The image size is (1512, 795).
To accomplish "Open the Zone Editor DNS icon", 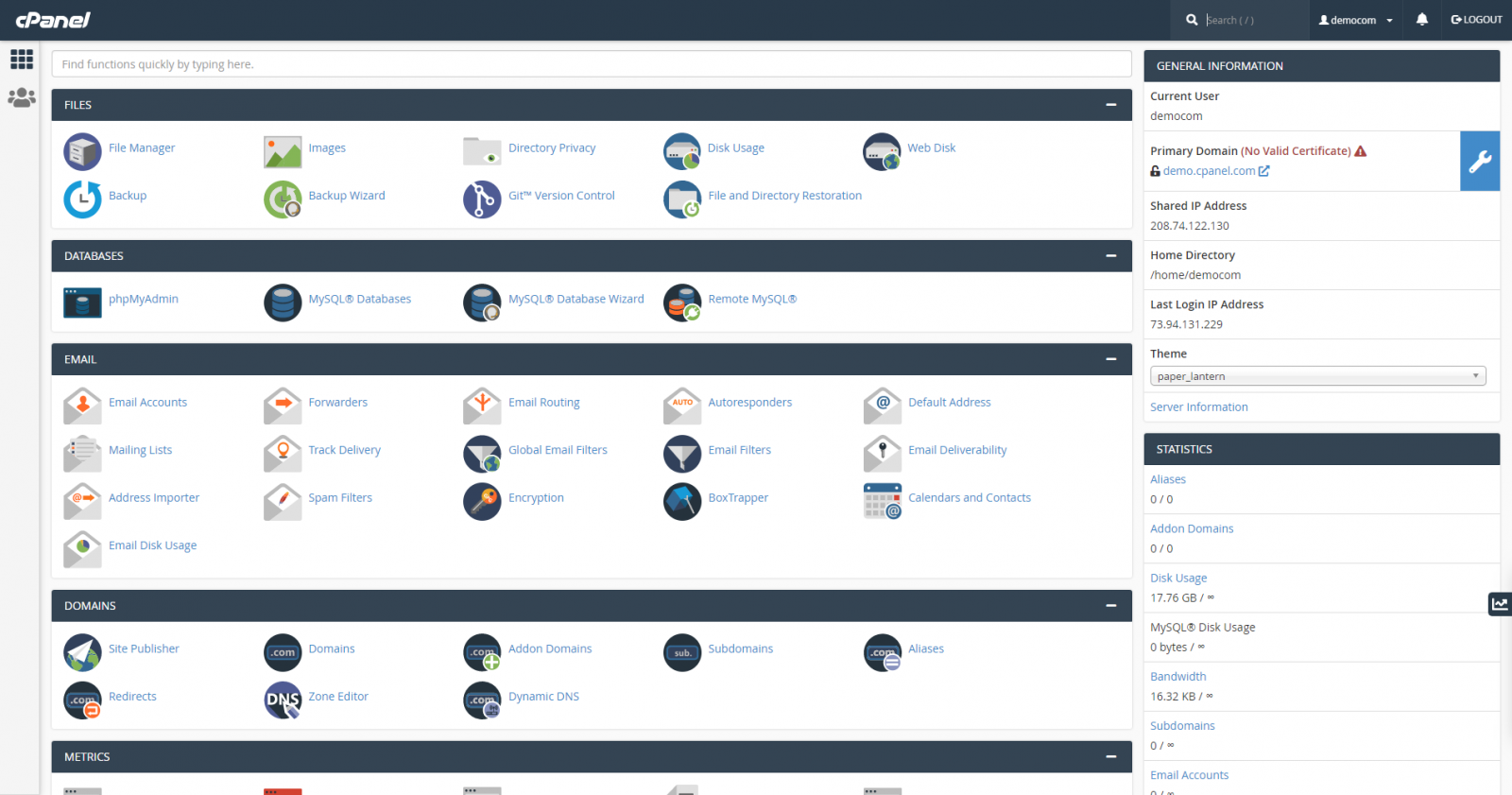I will coord(283,700).
